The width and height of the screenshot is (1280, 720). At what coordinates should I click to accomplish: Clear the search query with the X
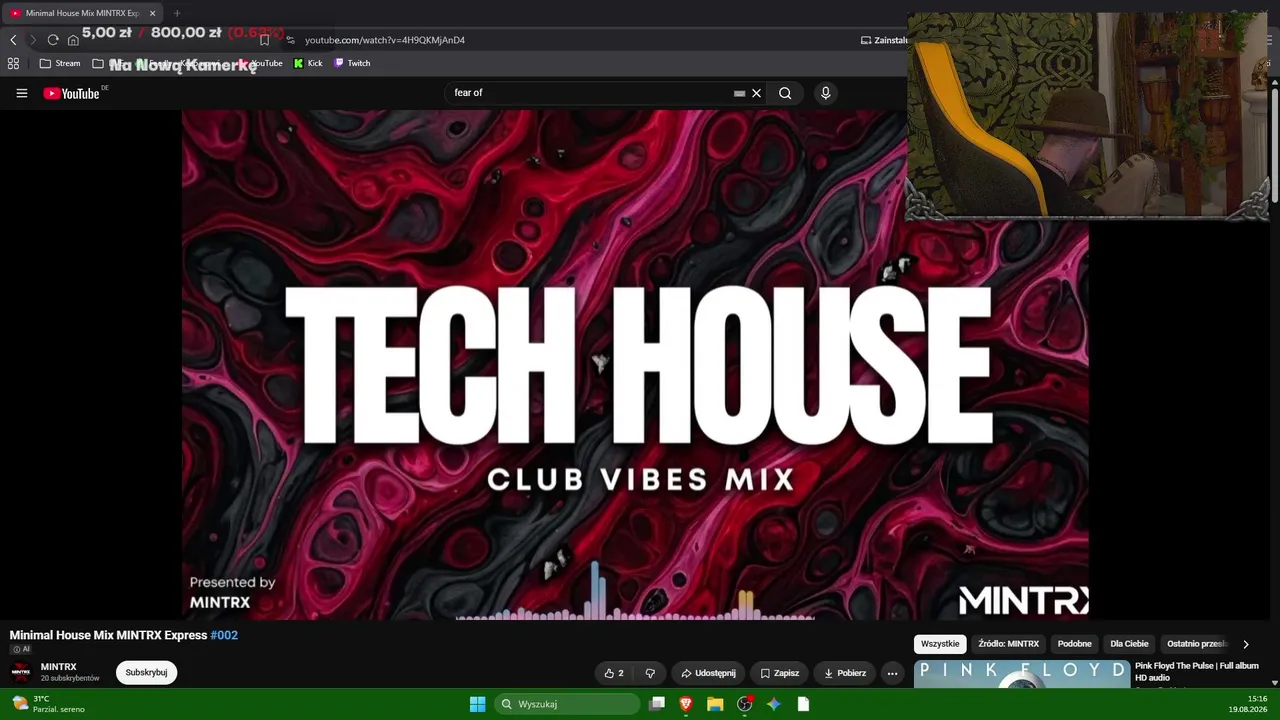(x=756, y=93)
